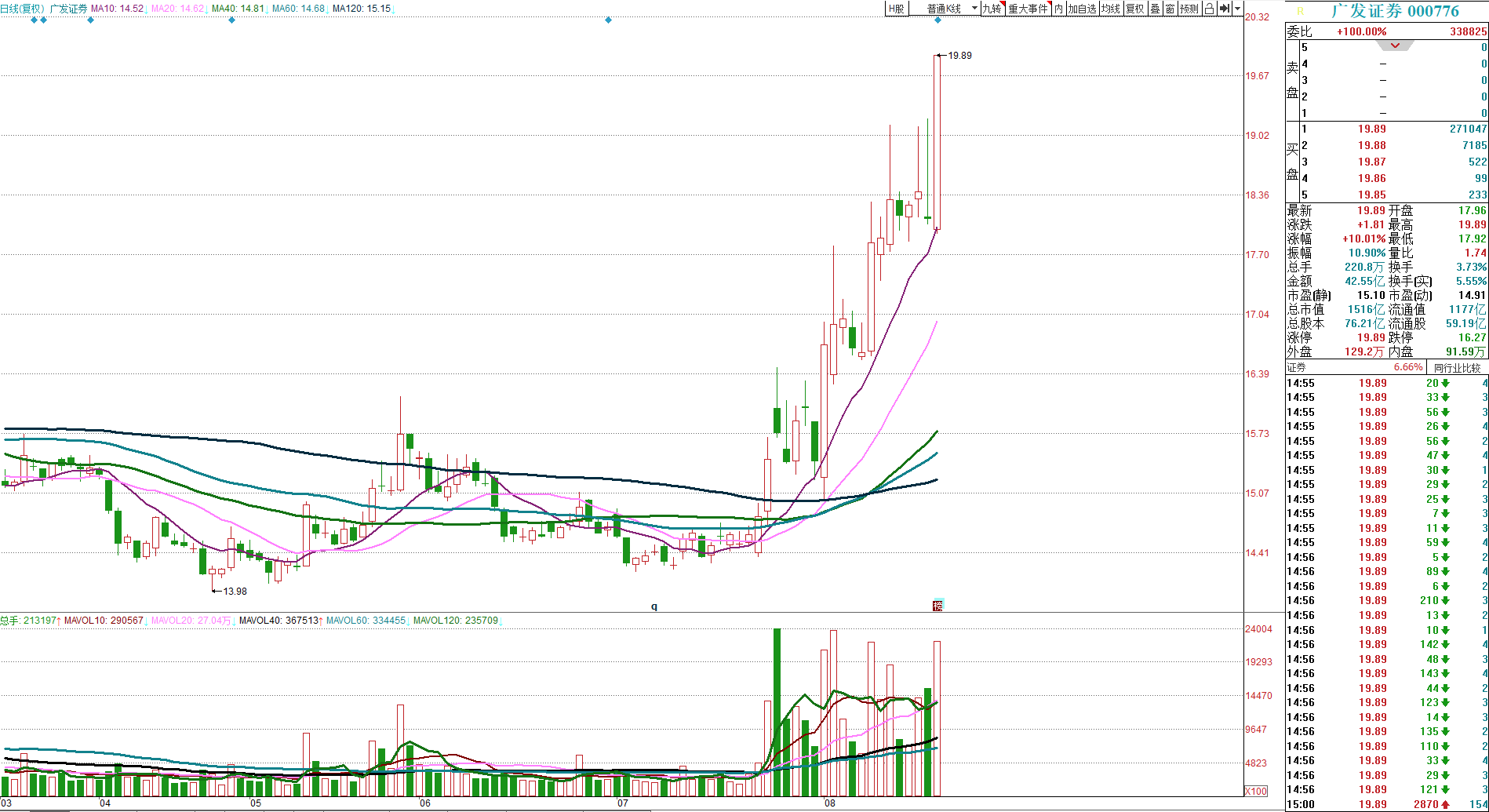Select buy level 3 price 19.87
The width and height of the screenshot is (1489, 812).
[x=1372, y=162]
